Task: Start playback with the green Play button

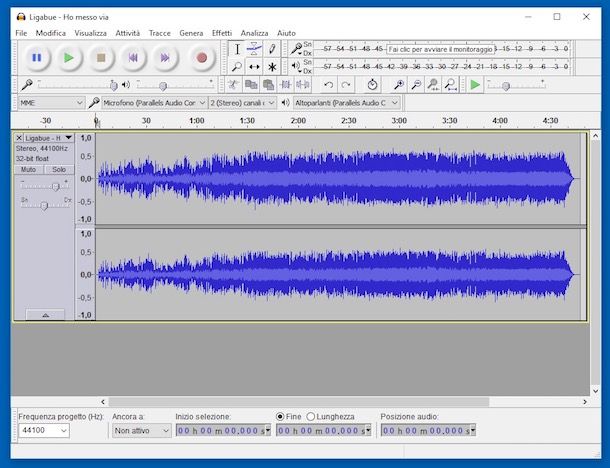Action: [69, 58]
